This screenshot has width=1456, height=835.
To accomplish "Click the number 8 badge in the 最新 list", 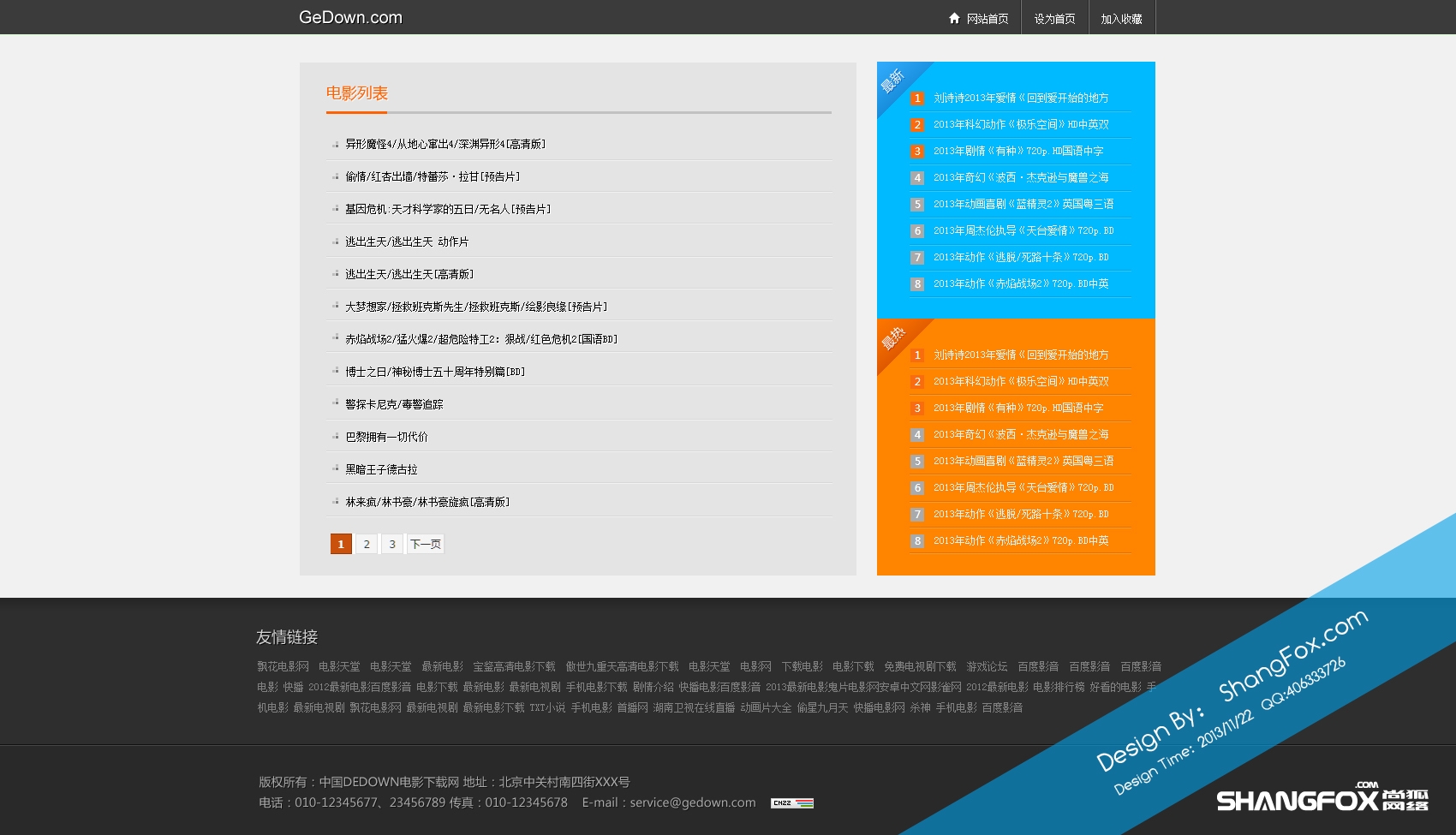I will point(917,284).
